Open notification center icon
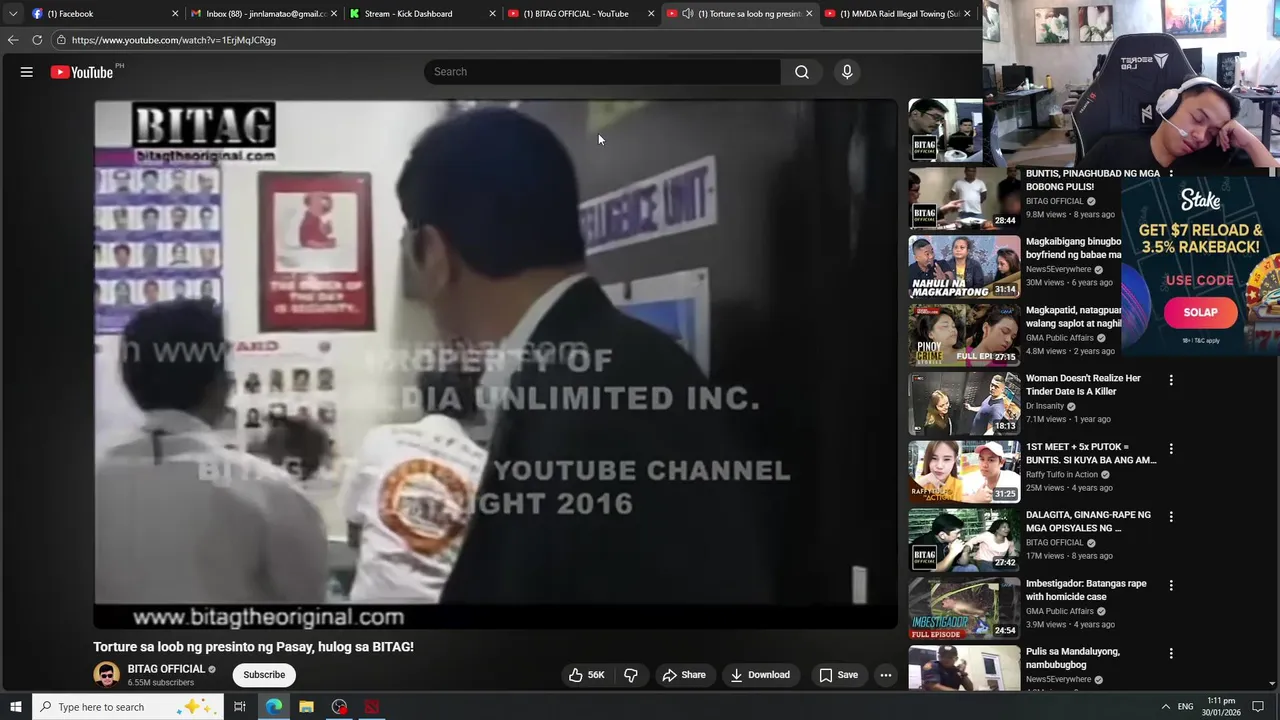This screenshot has width=1280, height=720. point(1258,707)
